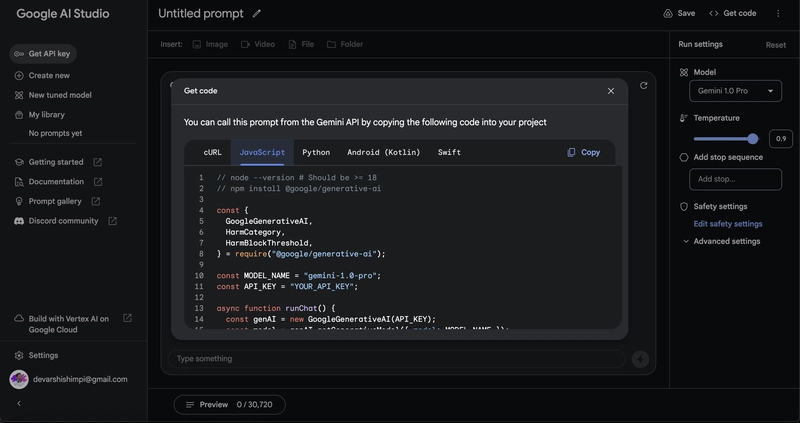Click the My library icon
Viewport: 800px width, 423px height.
click(19, 115)
